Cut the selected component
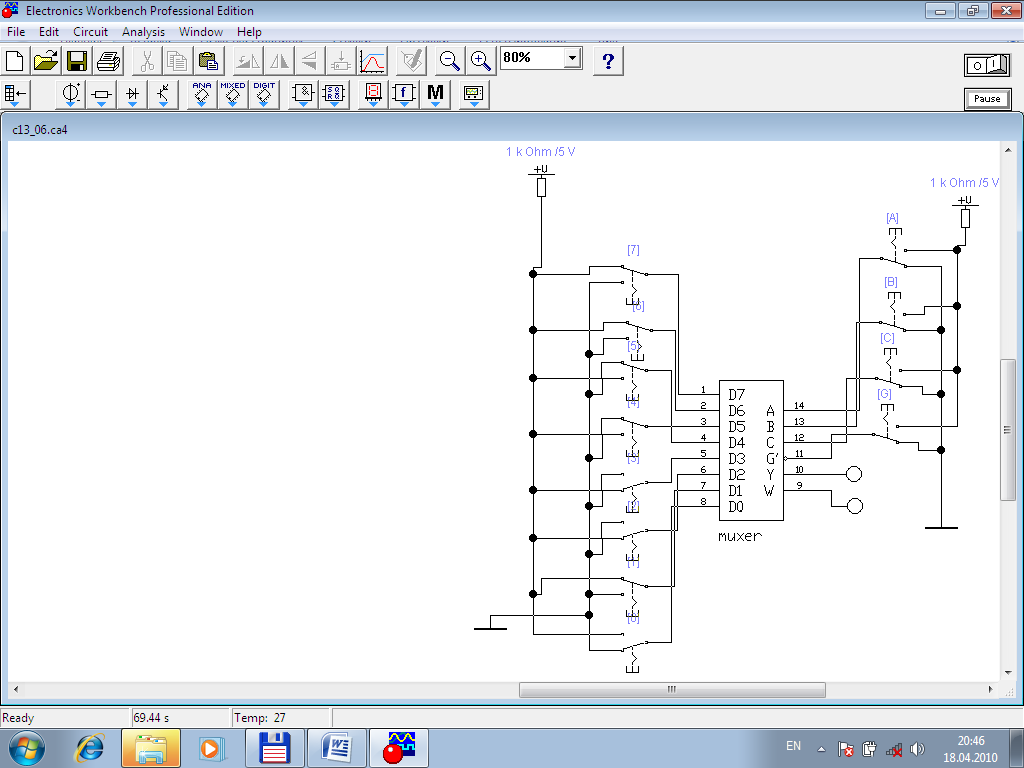 pos(147,61)
